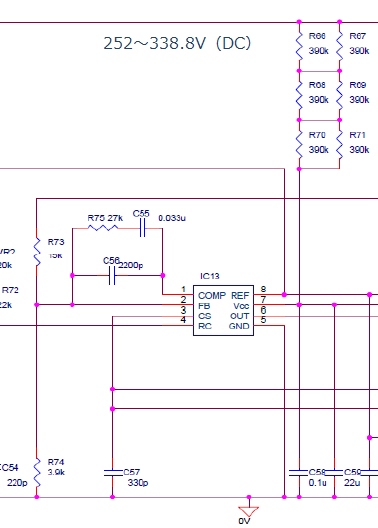Click resistor R66 390k symbol

(x=299, y=46)
